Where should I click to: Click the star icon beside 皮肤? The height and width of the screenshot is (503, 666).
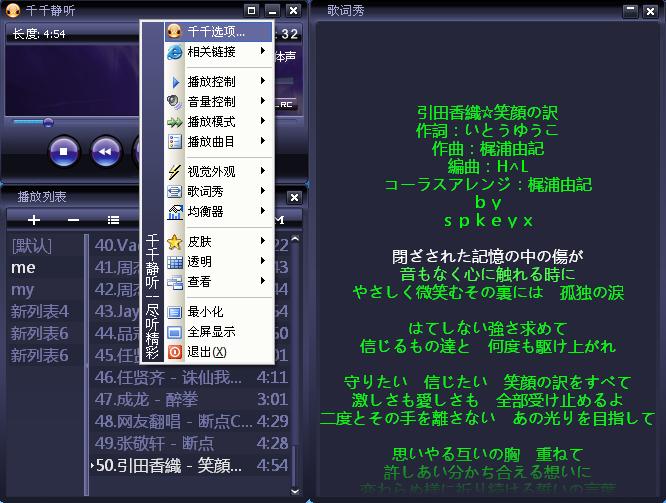(175, 242)
